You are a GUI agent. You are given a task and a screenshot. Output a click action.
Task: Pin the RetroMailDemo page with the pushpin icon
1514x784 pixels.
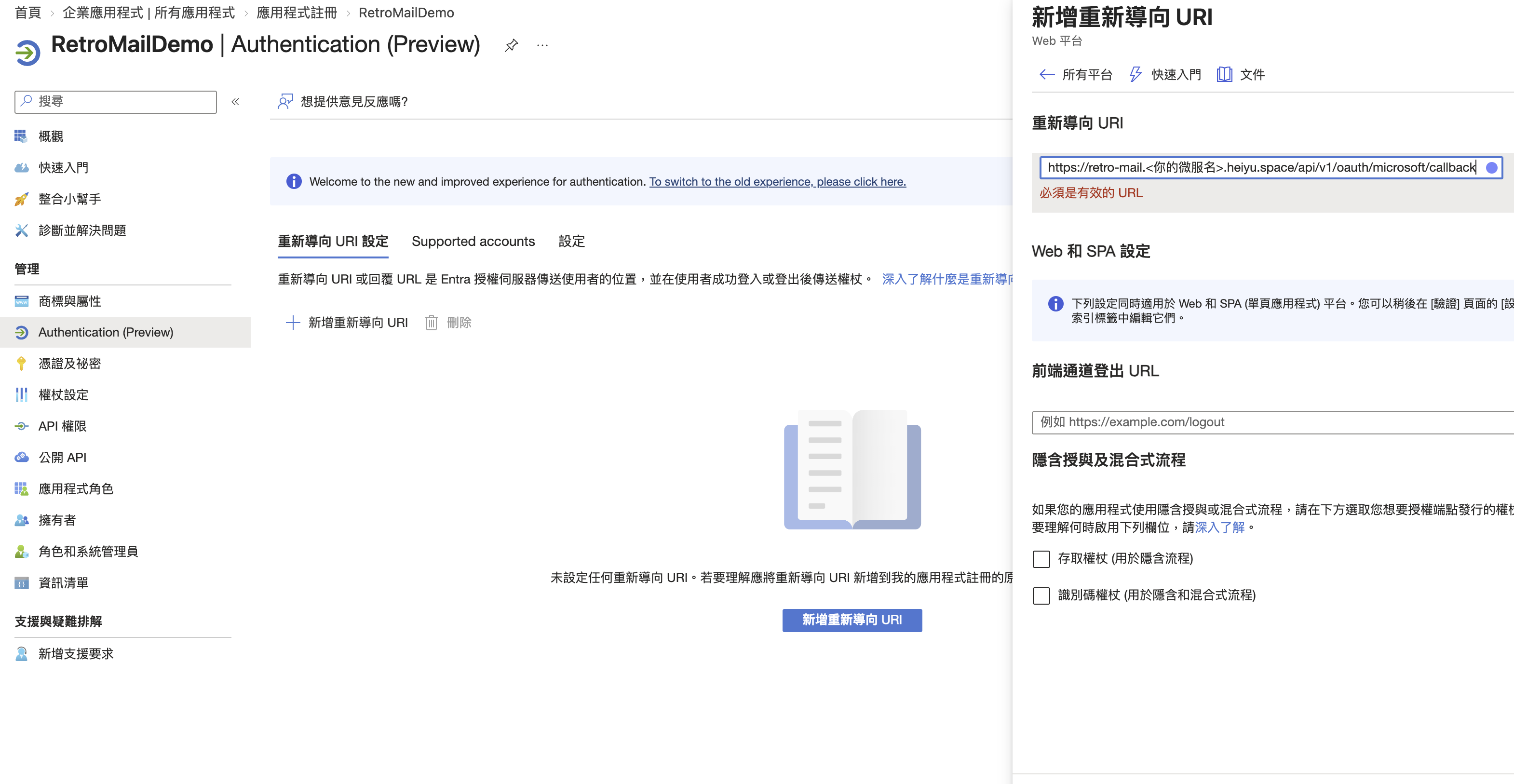click(511, 45)
